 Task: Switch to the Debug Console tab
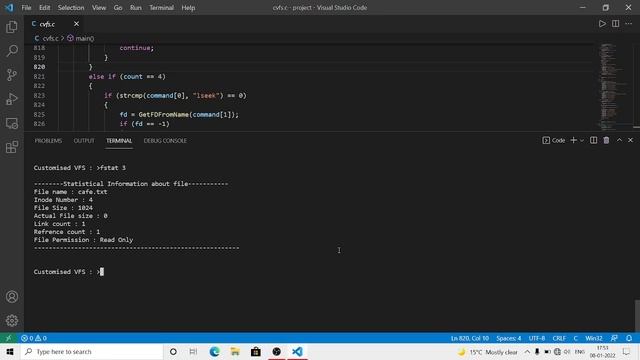165,140
